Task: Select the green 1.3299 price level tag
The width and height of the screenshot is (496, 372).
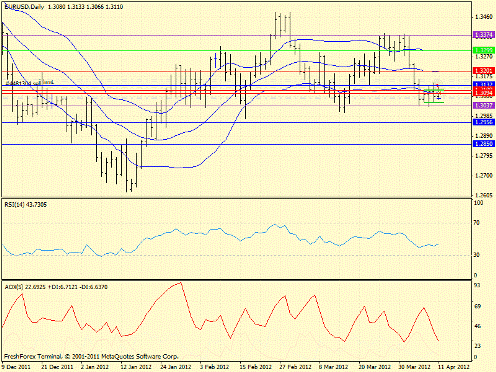Action: (x=484, y=50)
